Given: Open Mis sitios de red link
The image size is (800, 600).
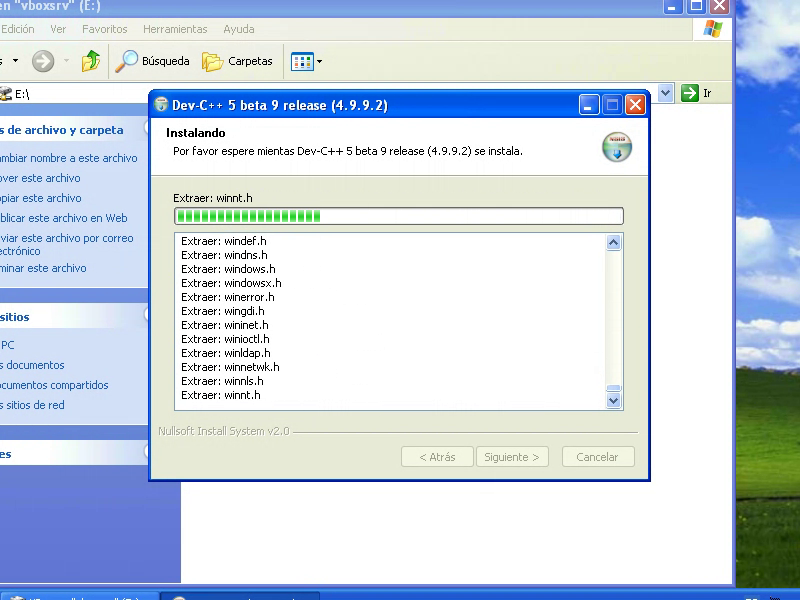Looking at the screenshot, I should tap(32, 405).
